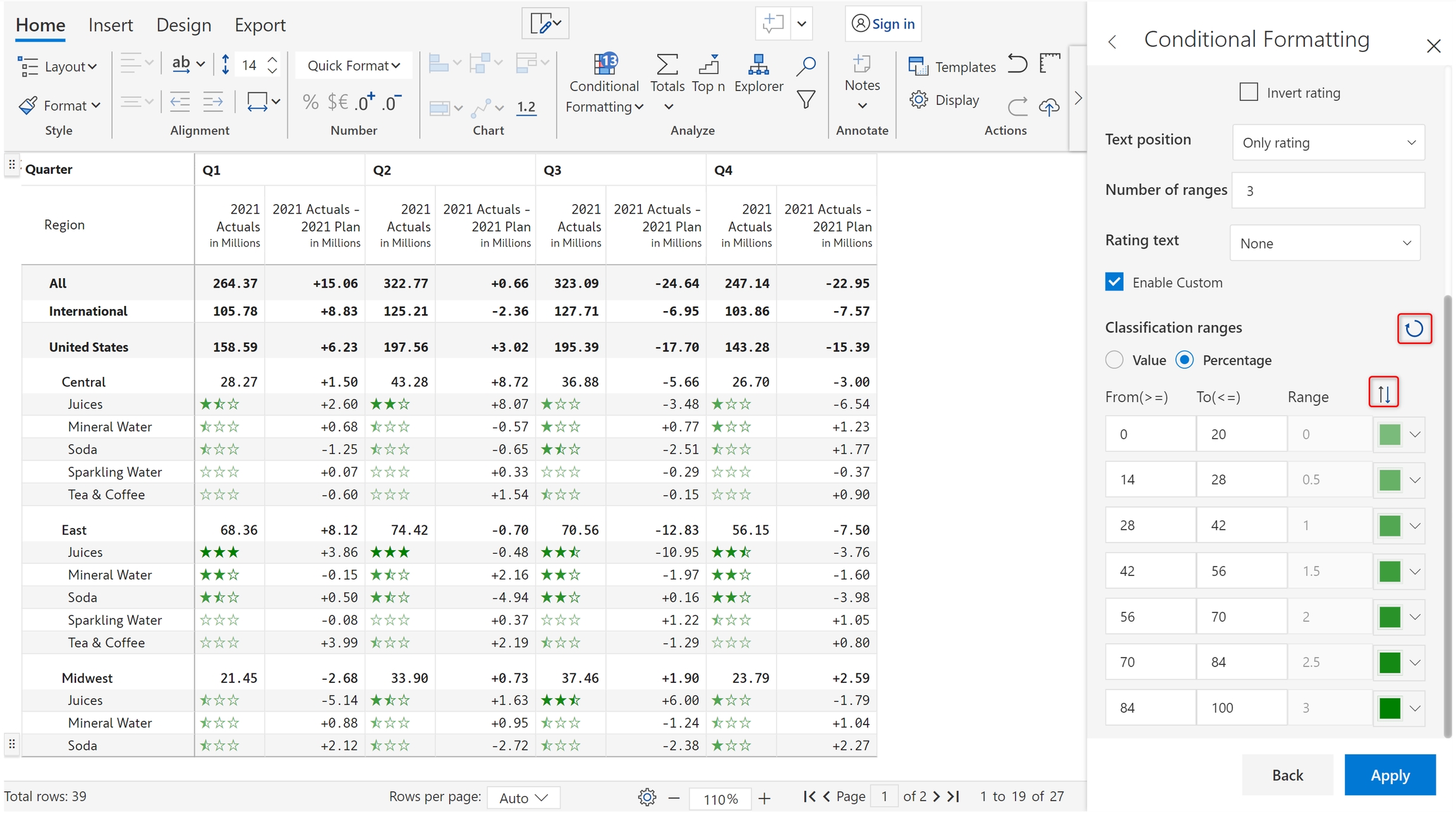Click the Apply button
The image size is (1456, 815).
point(1389,775)
